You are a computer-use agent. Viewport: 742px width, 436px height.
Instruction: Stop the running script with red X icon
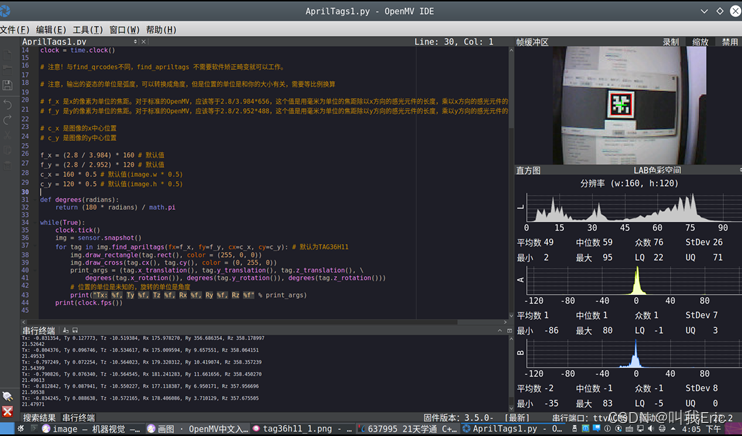point(8,411)
